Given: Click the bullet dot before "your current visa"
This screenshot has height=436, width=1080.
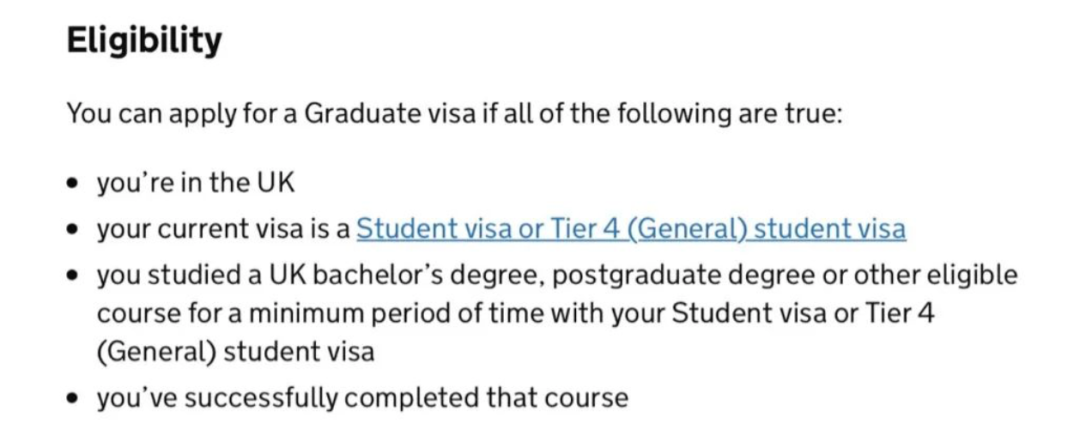Looking at the screenshot, I should (x=72, y=231).
